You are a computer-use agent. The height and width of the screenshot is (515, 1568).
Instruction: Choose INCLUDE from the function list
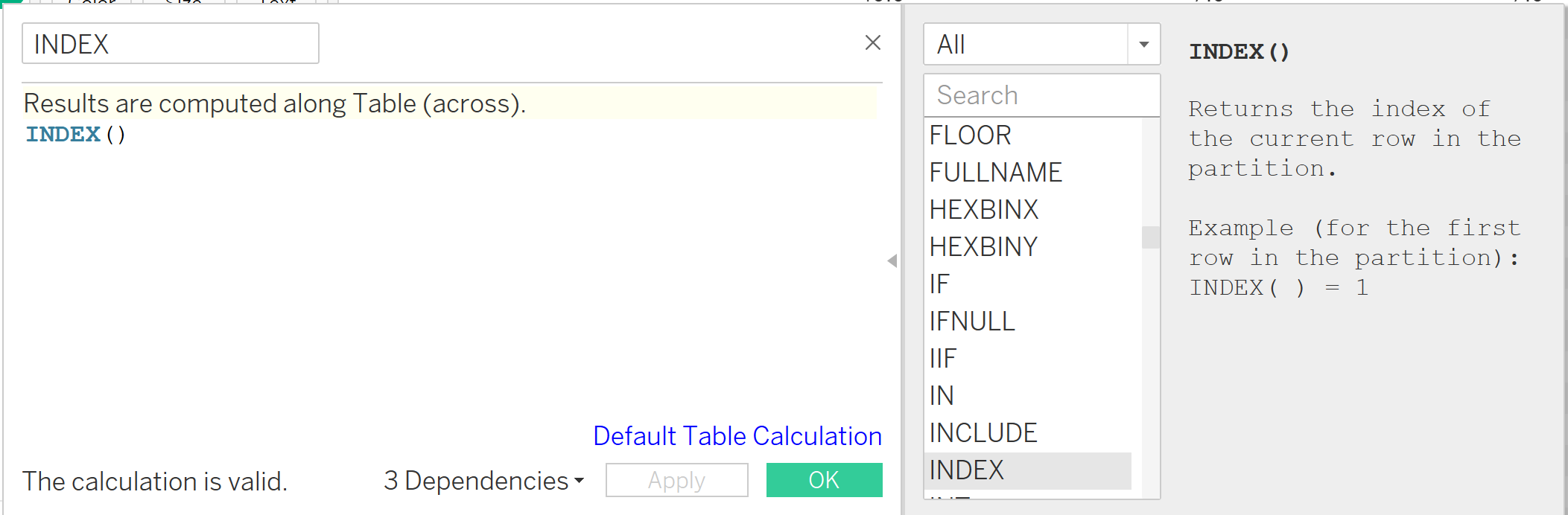pos(983,433)
